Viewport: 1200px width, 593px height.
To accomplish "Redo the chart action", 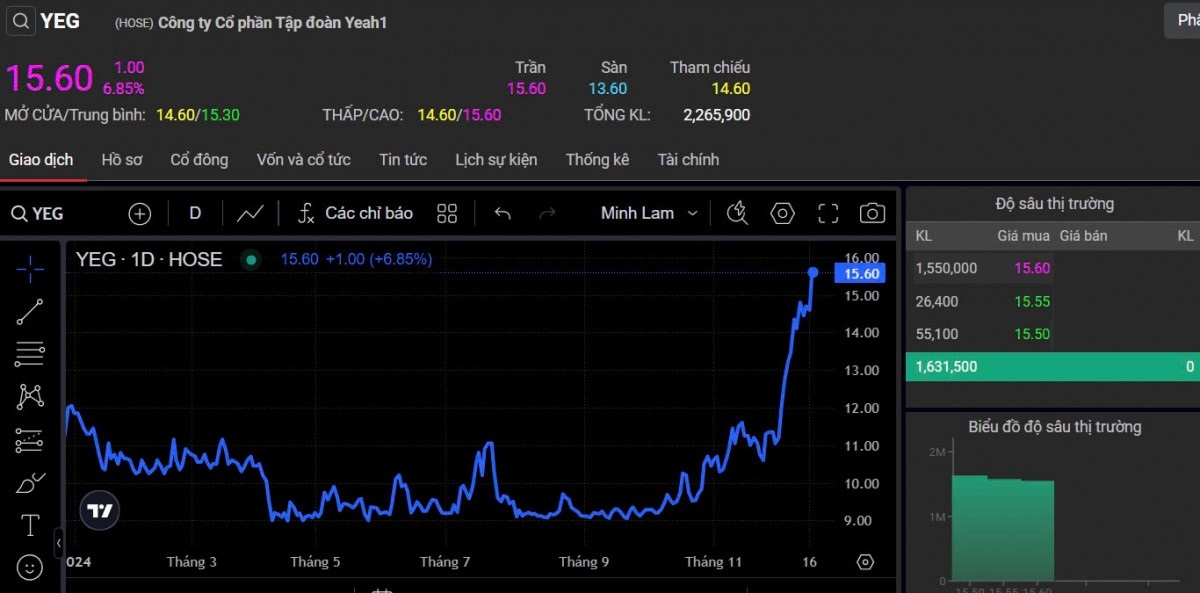I will (x=547, y=213).
